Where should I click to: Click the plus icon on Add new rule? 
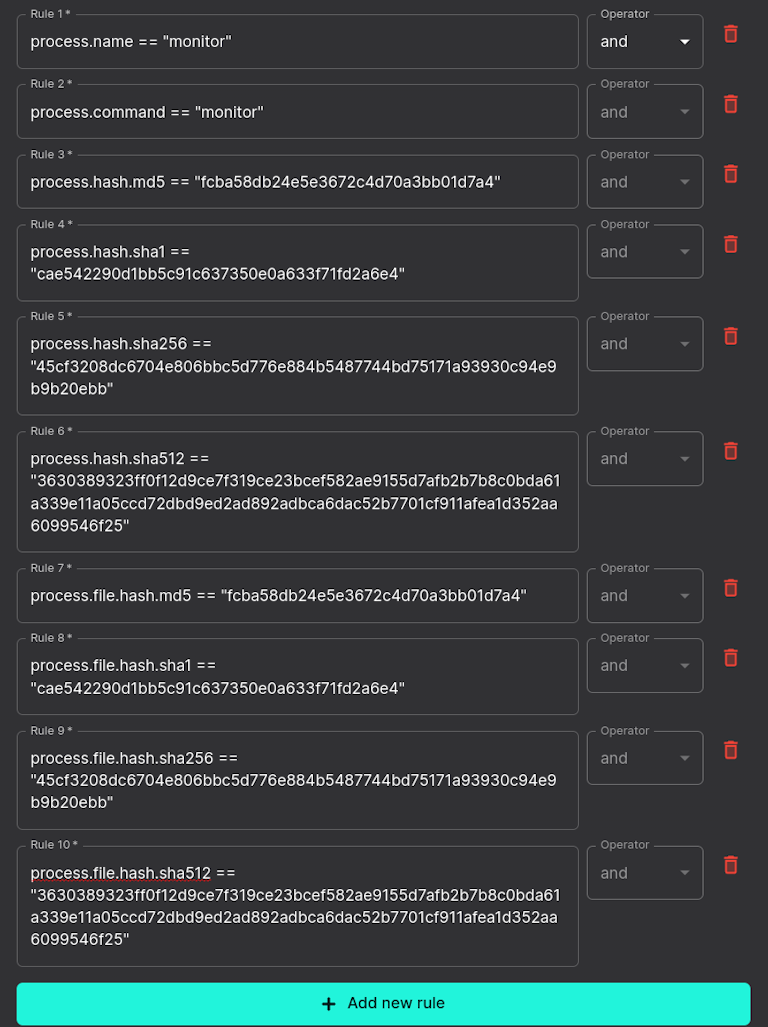tap(329, 1003)
